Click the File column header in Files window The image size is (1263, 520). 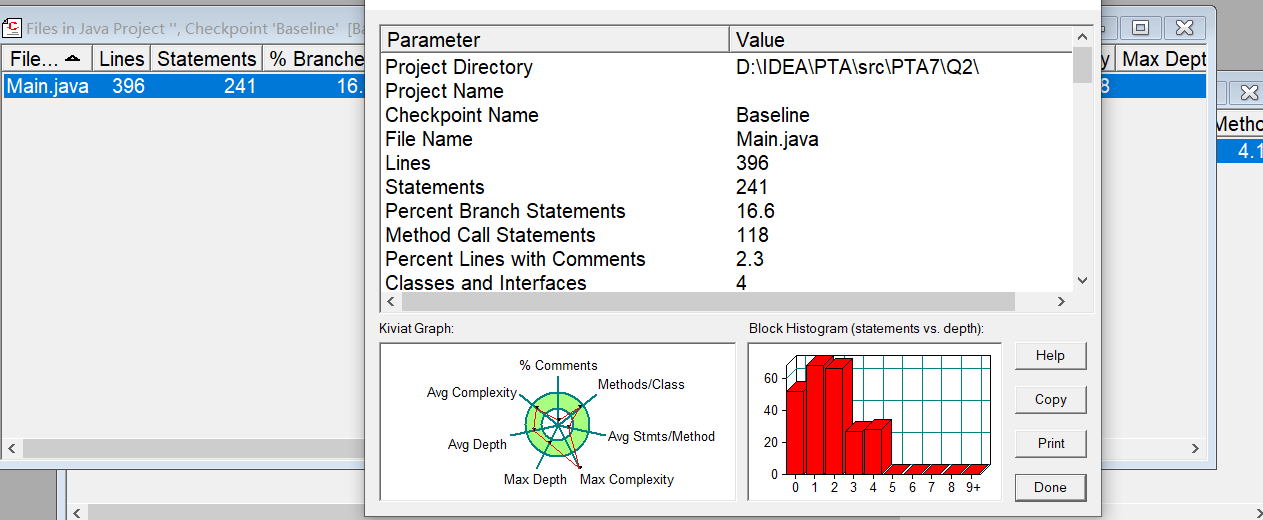click(47, 59)
